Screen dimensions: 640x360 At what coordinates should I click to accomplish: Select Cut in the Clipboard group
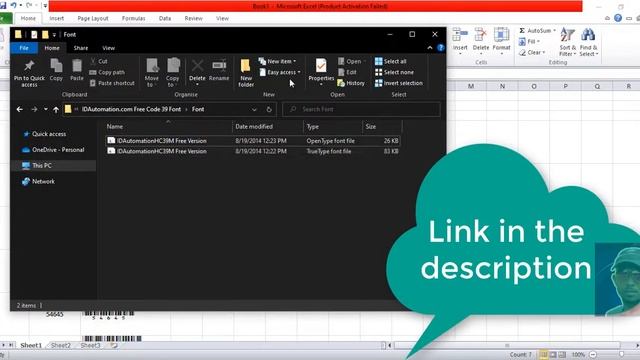tap(98, 61)
